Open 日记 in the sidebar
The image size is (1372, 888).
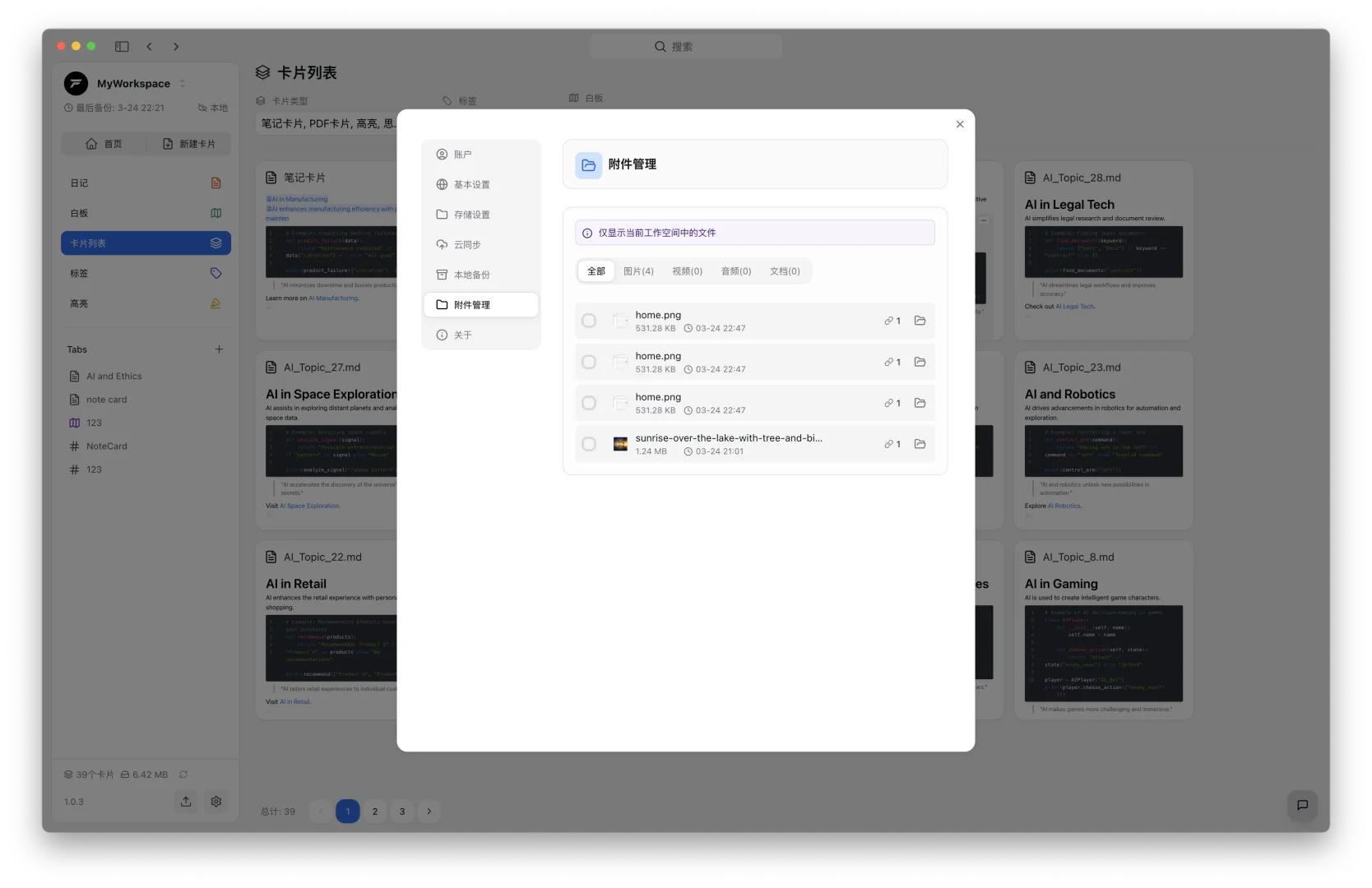point(146,183)
